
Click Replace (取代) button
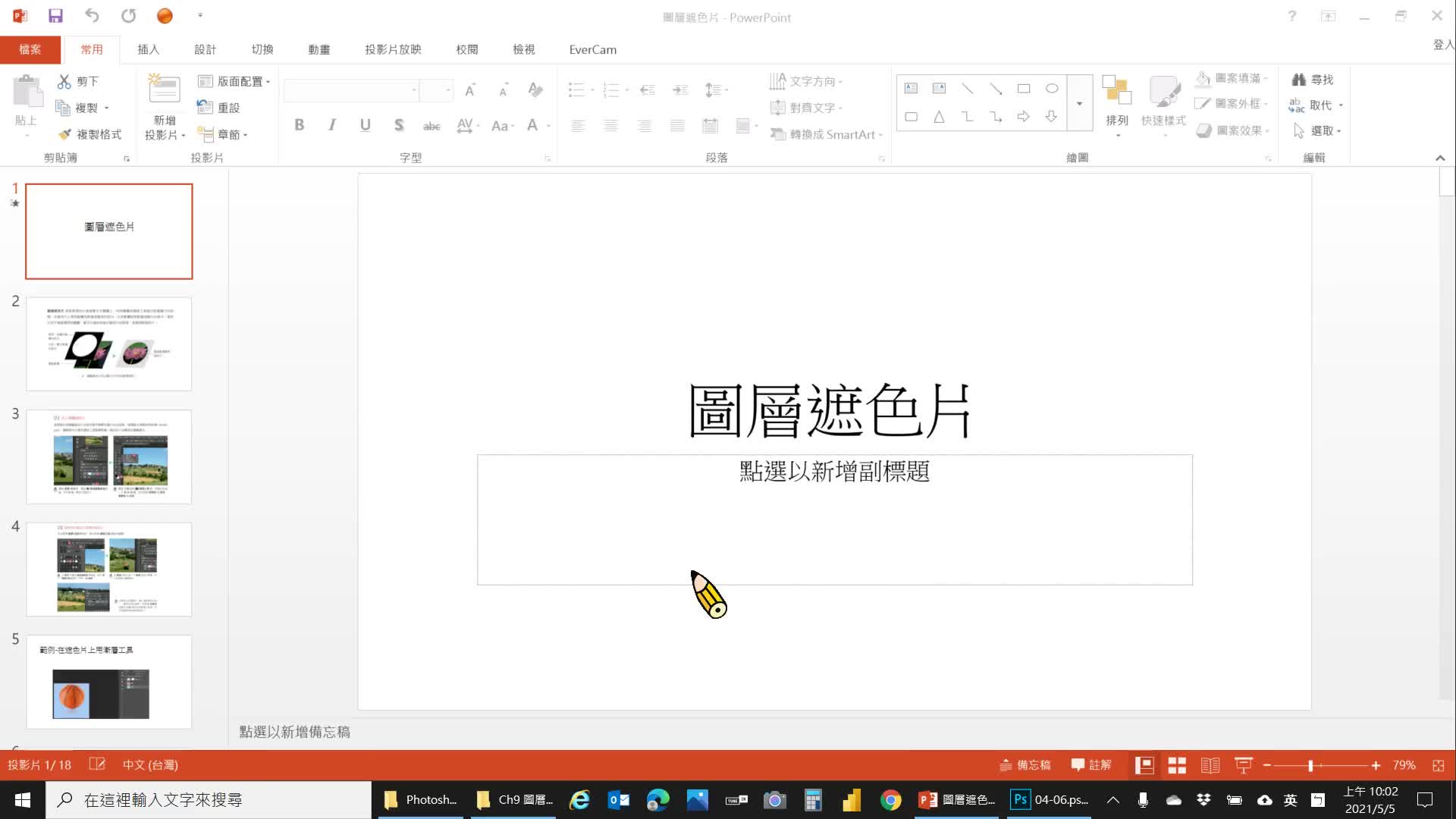[x=1310, y=105]
